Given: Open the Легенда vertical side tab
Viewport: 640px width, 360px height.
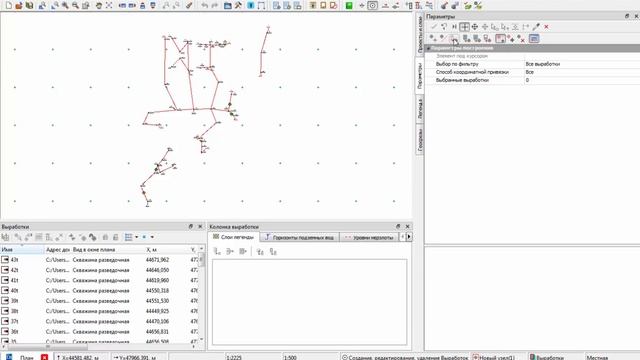Looking at the screenshot, I should point(420,109).
